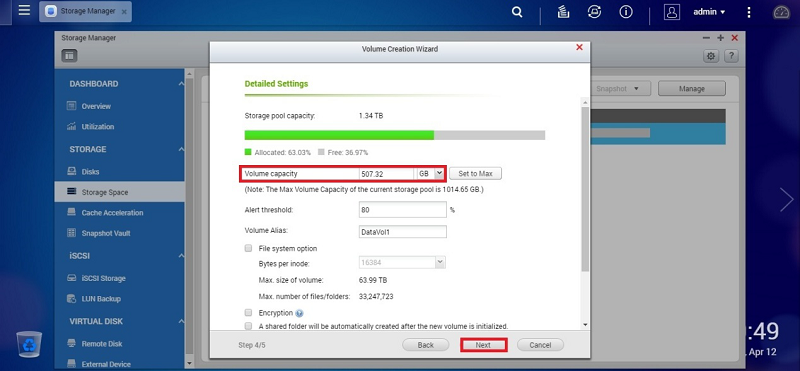Click the Back button

(426, 345)
